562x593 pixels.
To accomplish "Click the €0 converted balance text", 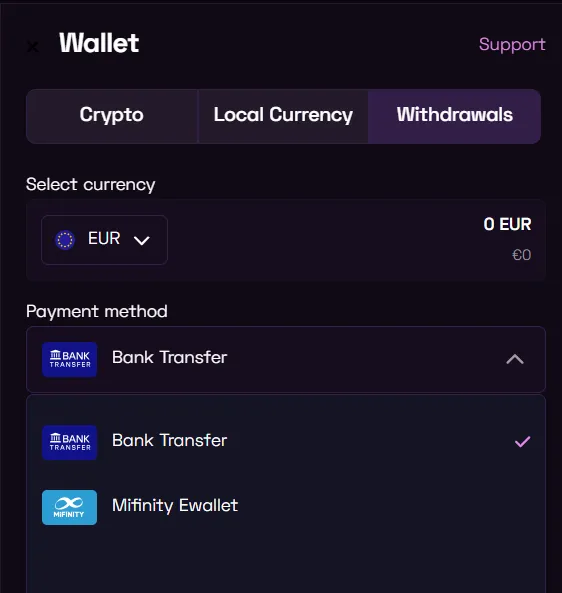I will pyautogui.click(x=522, y=255).
